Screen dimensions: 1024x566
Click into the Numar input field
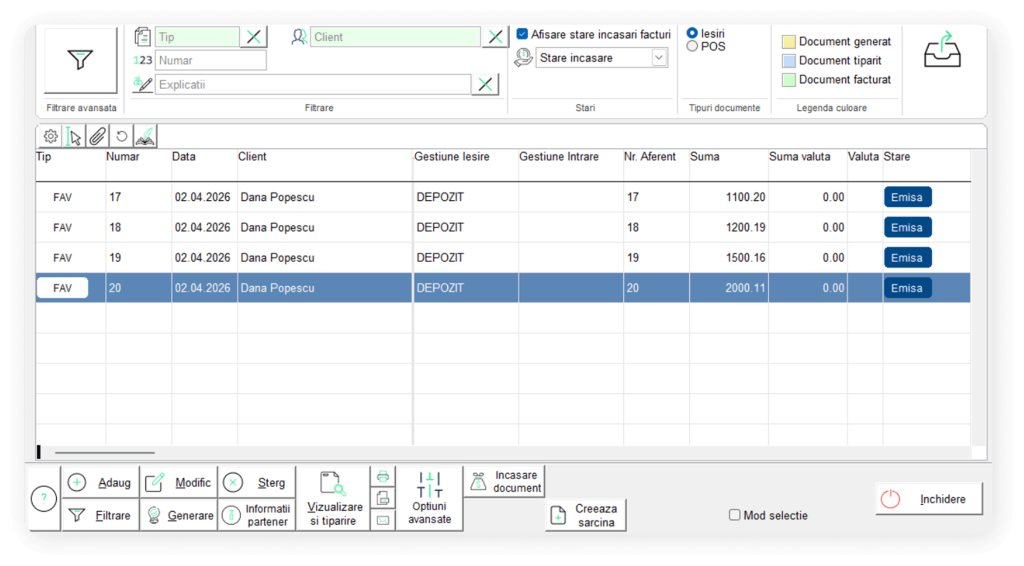(210, 60)
